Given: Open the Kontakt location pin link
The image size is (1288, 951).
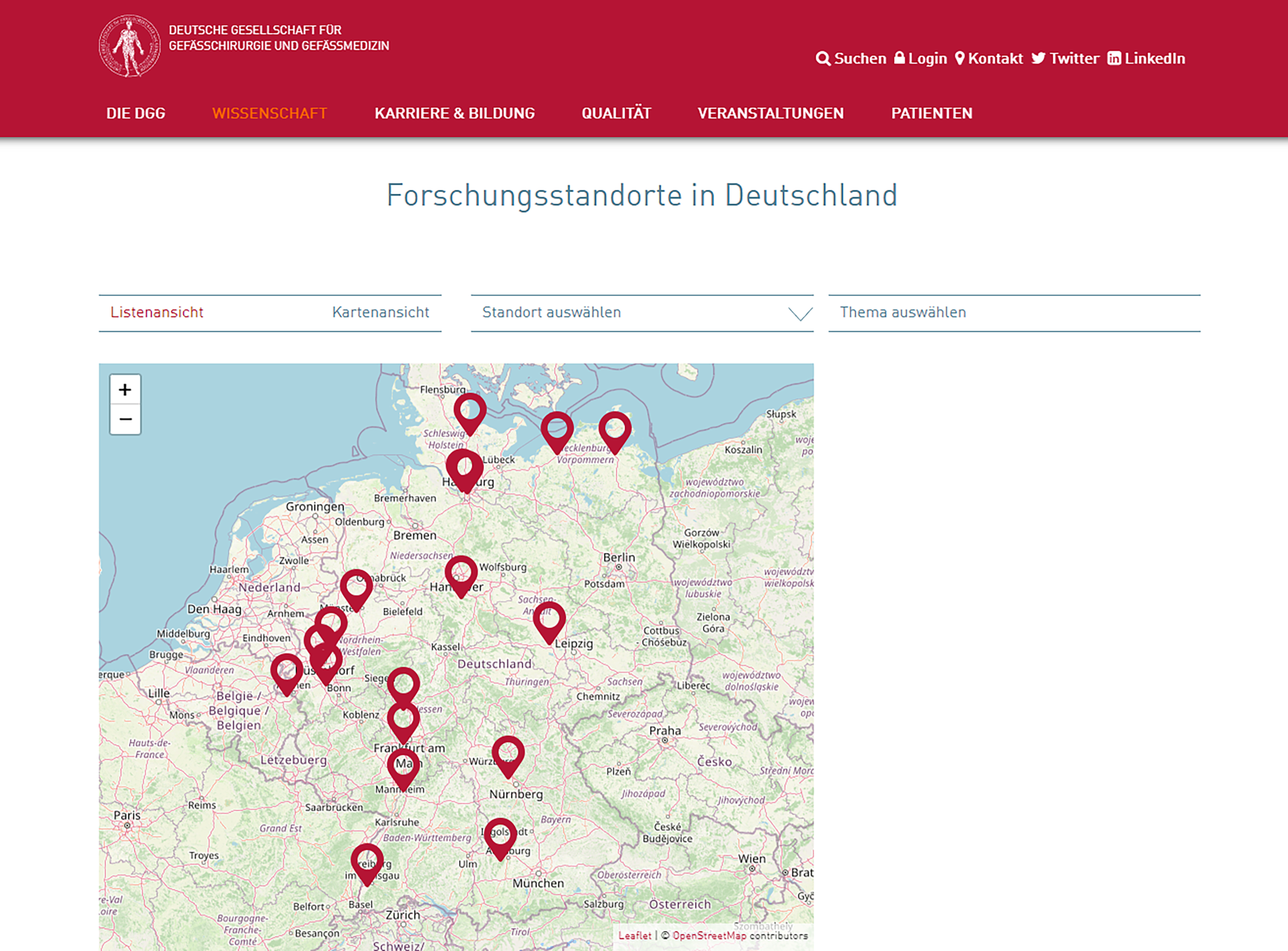Looking at the screenshot, I should point(960,59).
